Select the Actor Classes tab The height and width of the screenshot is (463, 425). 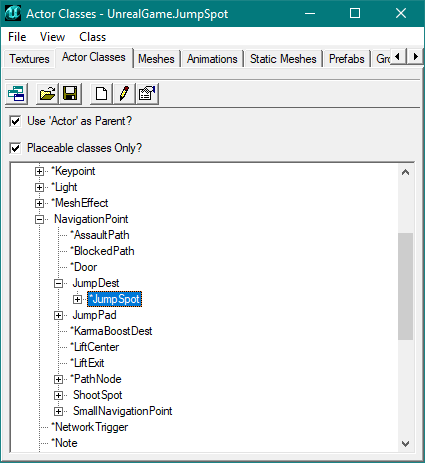coord(94,57)
